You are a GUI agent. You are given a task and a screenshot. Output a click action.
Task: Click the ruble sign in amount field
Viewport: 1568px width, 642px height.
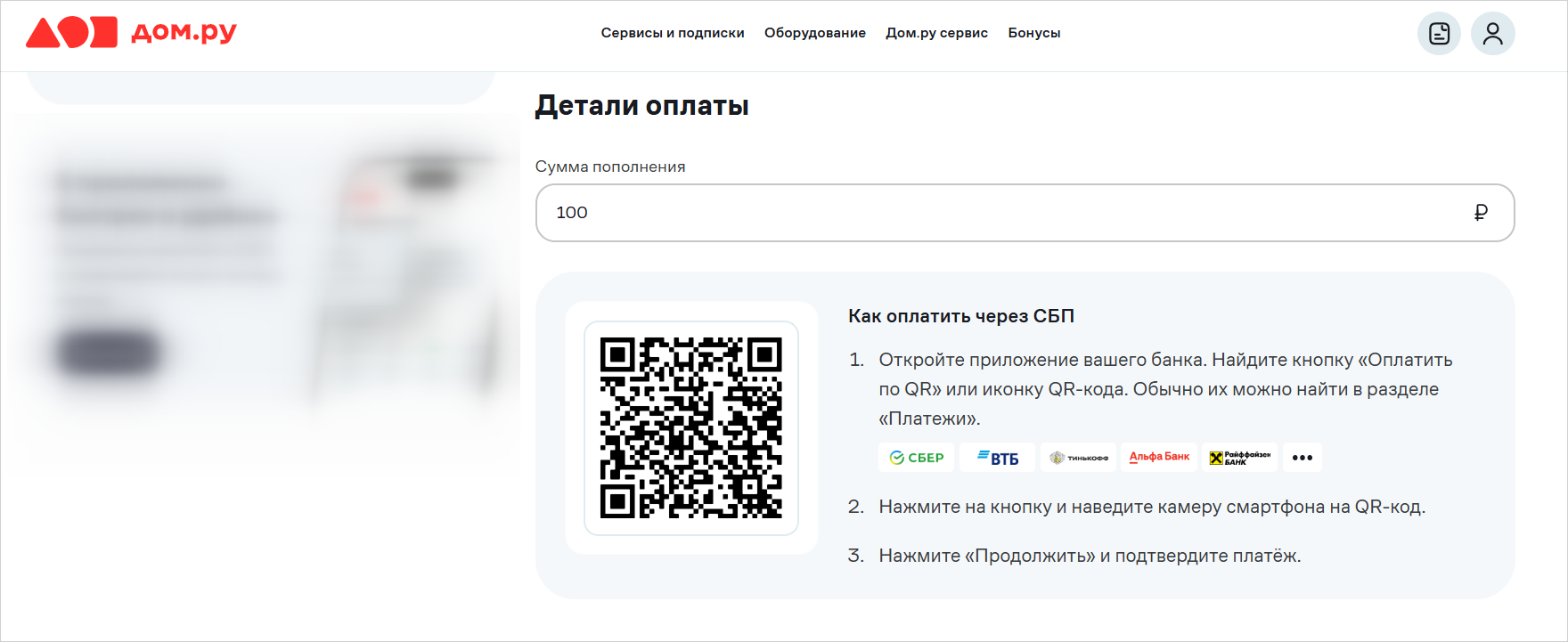[1481, 212]
